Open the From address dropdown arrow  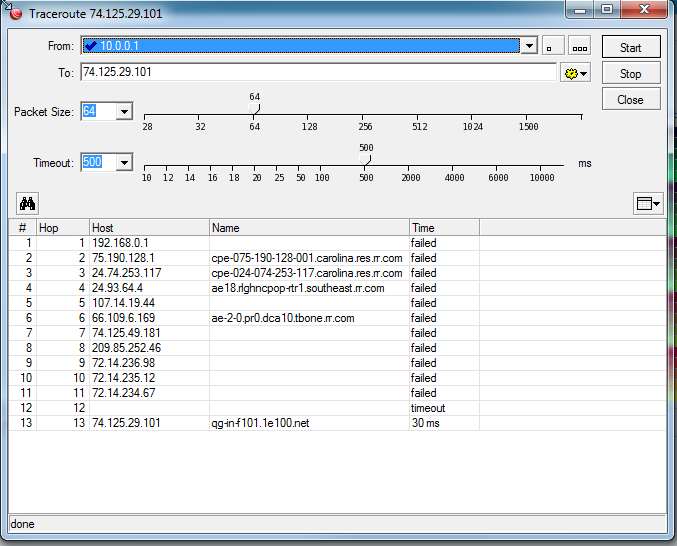click(529, 46)
